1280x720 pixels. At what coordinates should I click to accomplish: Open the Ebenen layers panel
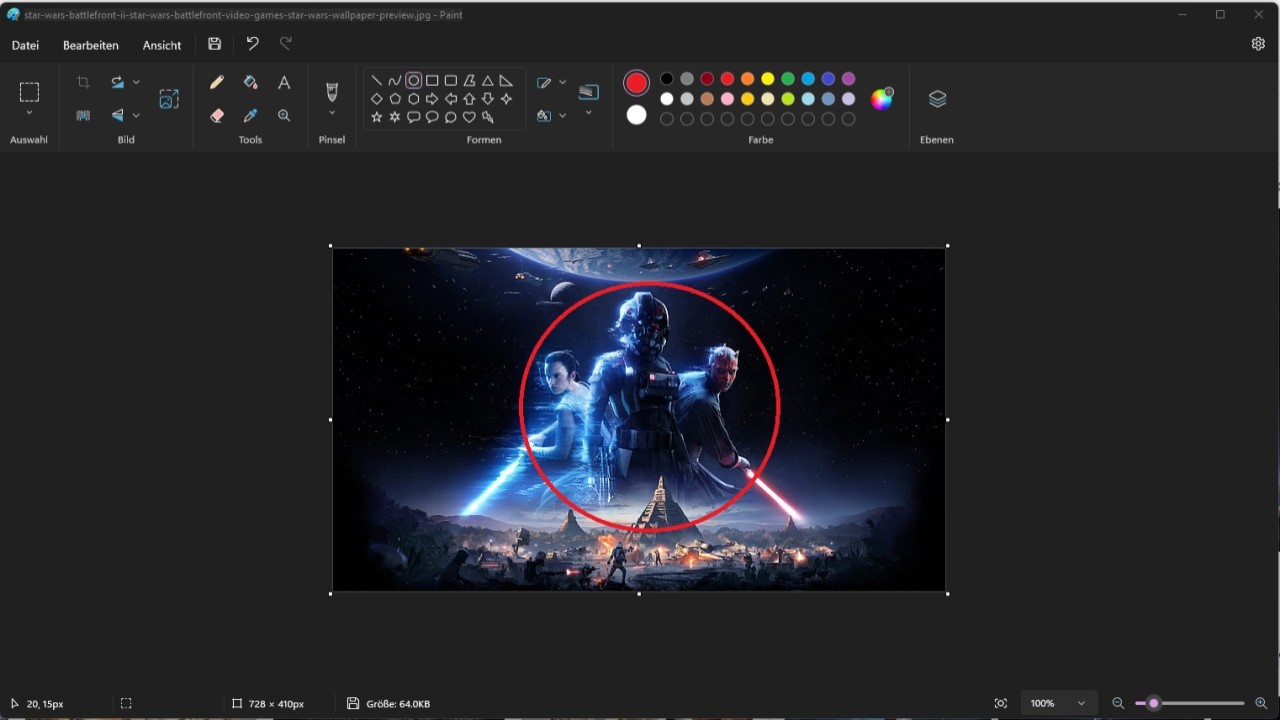pyautogui.click(x=937, y=99)
